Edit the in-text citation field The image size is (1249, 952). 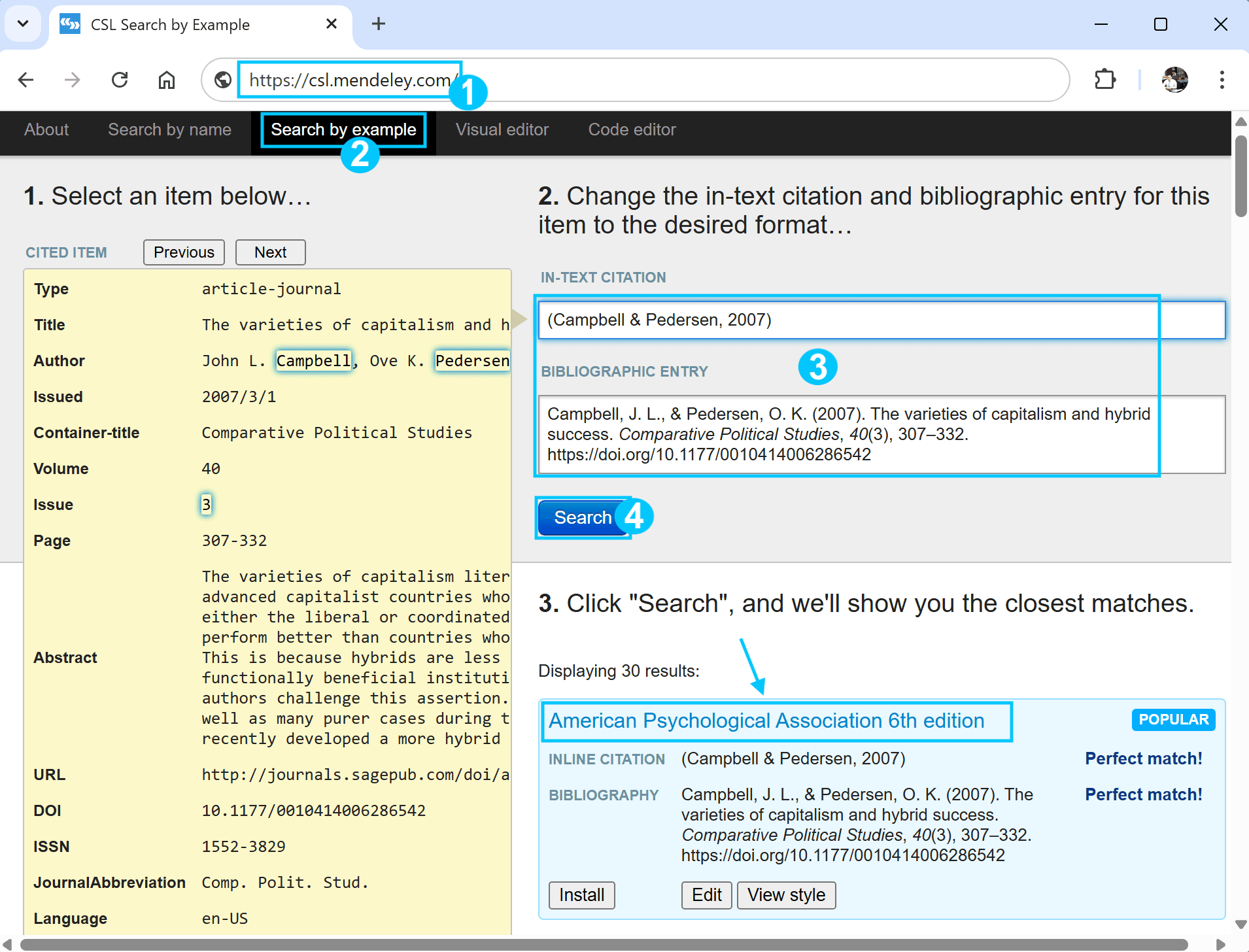[x=881, y=320]
